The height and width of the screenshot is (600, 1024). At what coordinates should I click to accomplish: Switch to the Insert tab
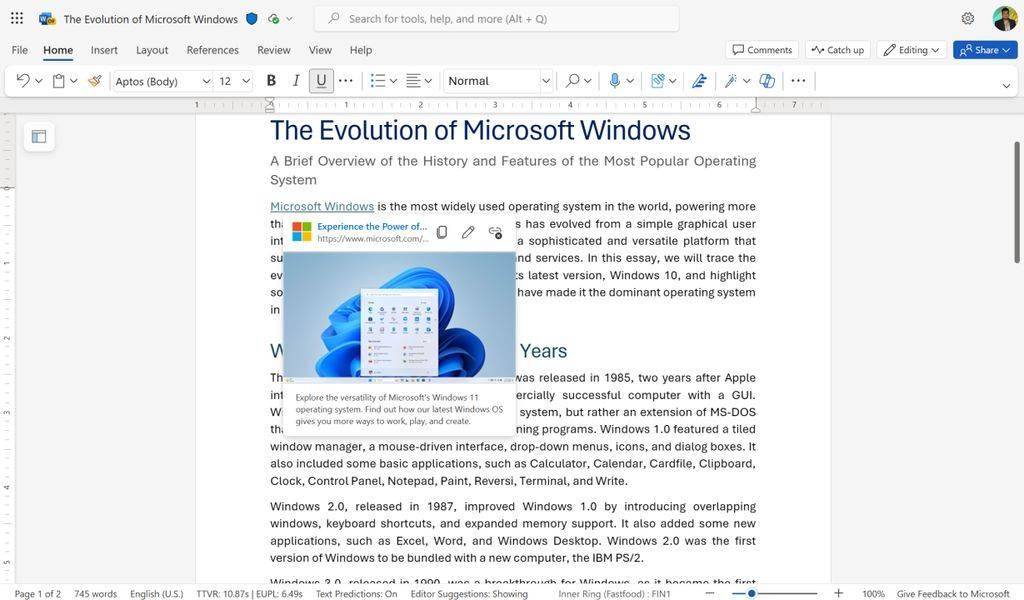(104, 50)
